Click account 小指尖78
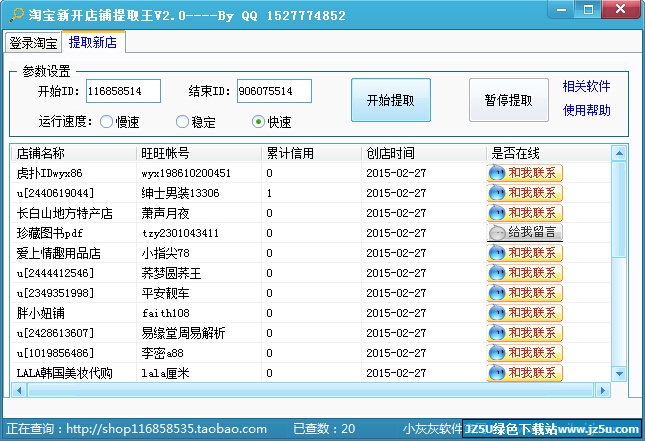 [x=165, y=253]
